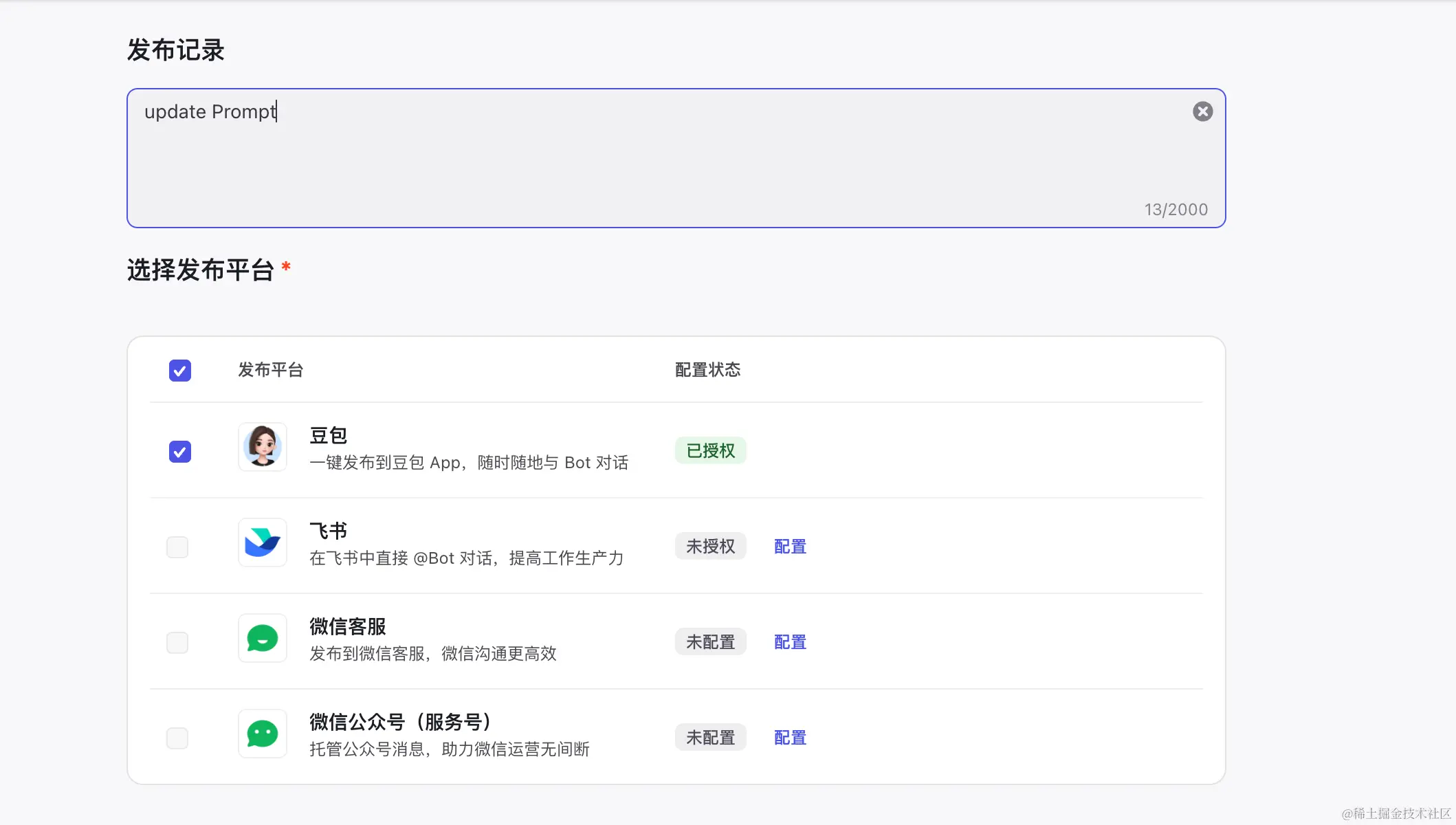Click the 豆包 platform name
The image size is (1456, 825).
[328, 435]
